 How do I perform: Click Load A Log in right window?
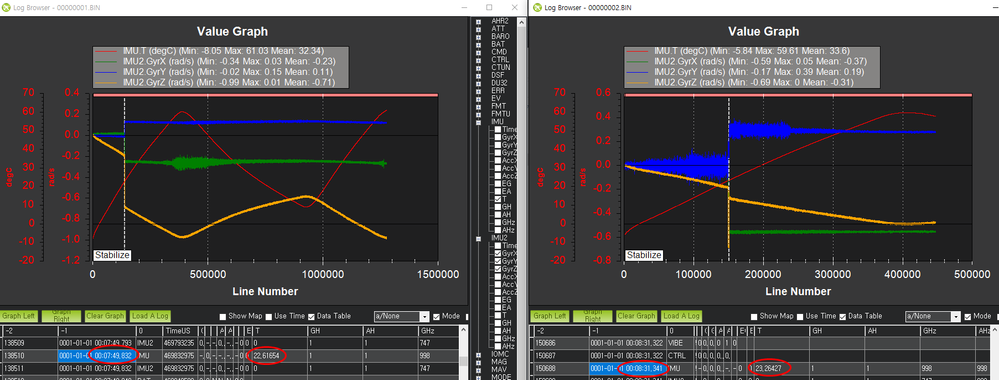tap(681, 316)
